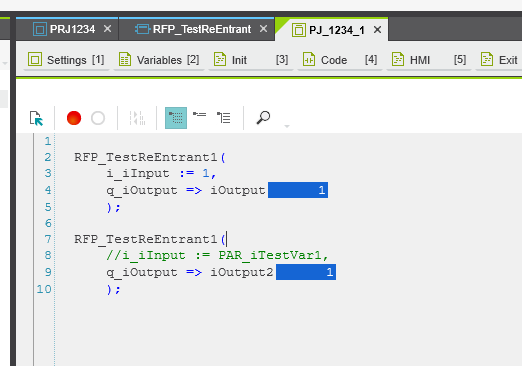Open the Init [3] section

click(x=251, y=60)
